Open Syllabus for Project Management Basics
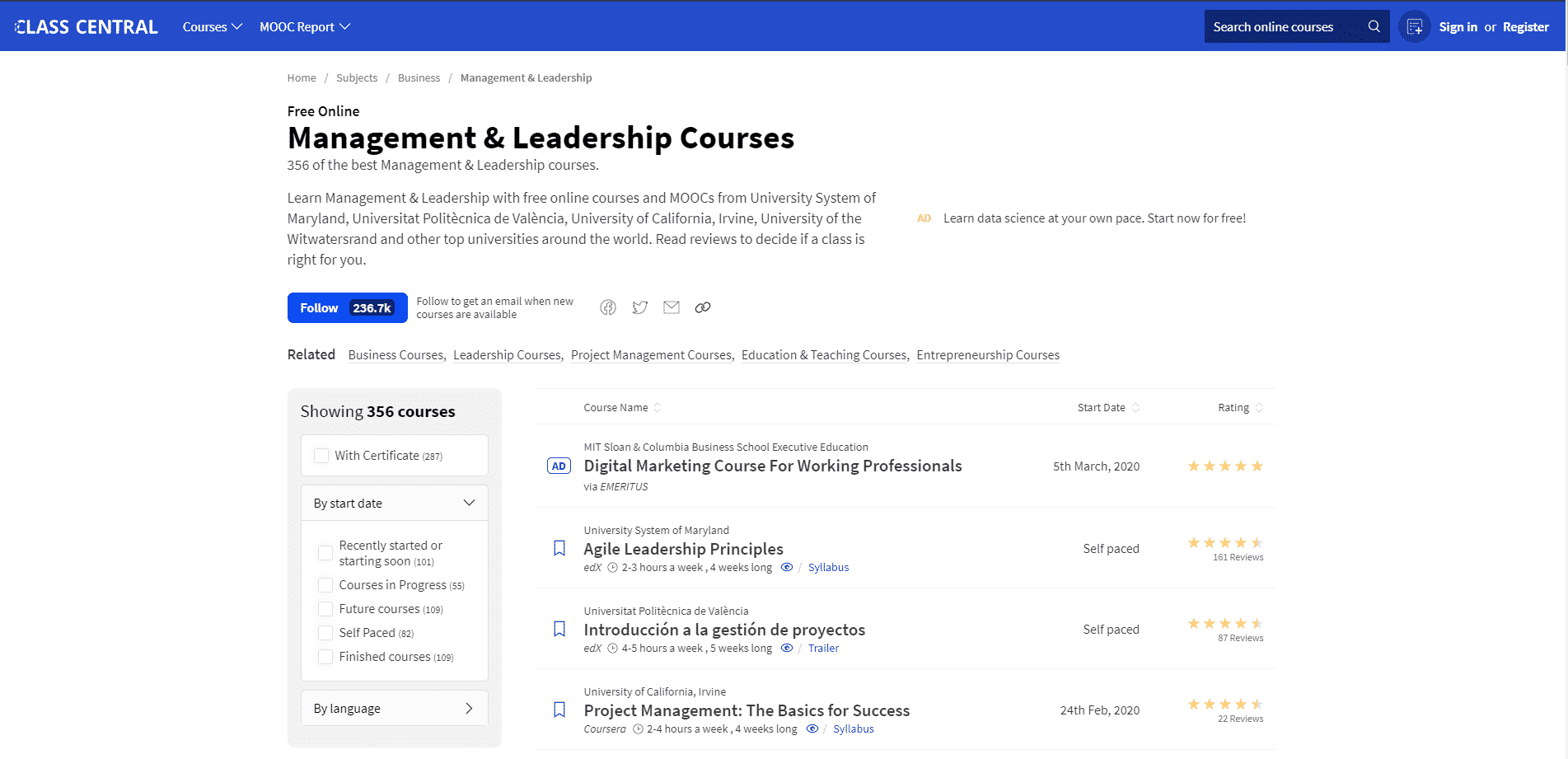This screenshot has width=1568, height=759. pos(853,729)
